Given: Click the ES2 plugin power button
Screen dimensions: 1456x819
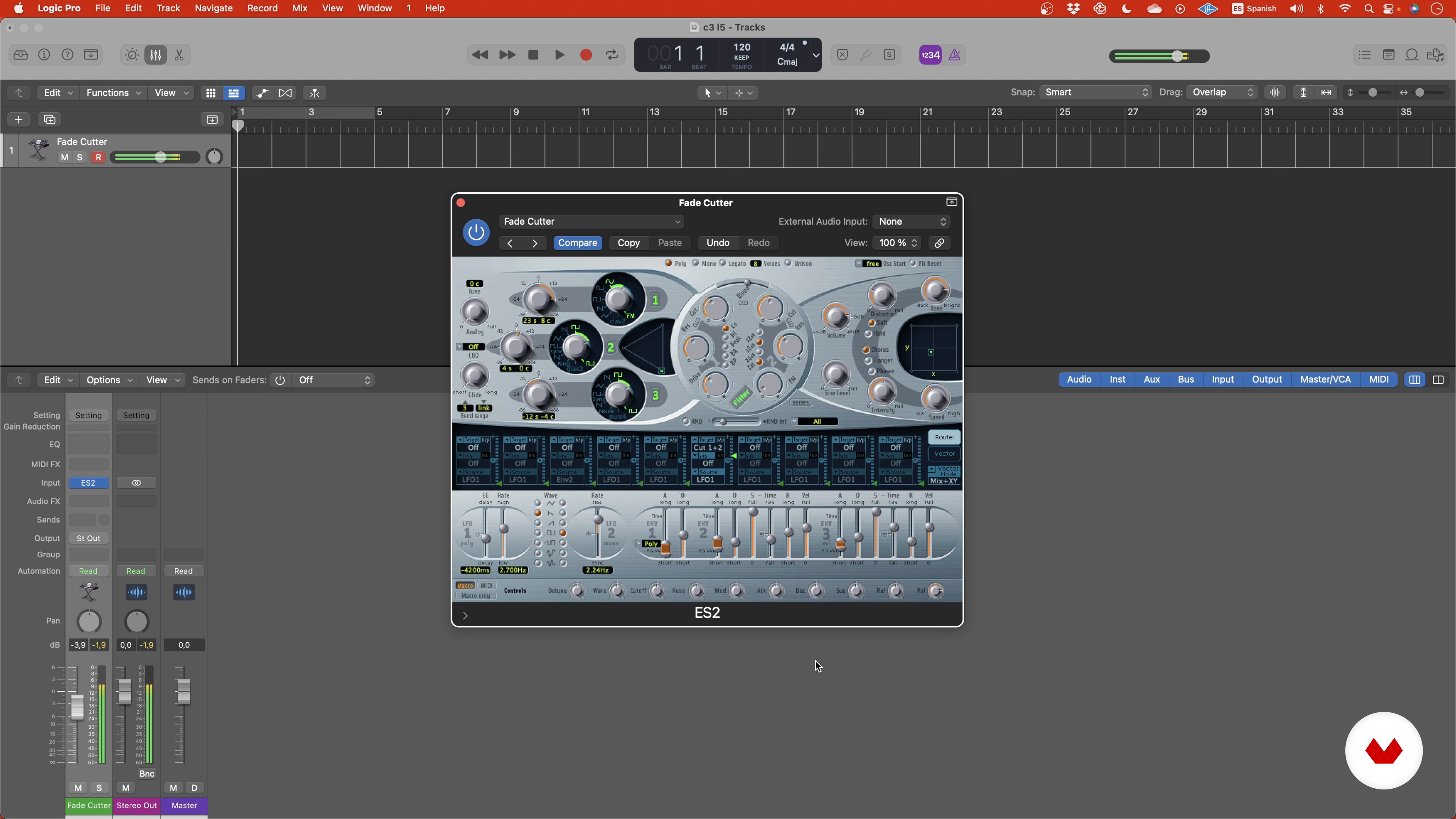Looking at the screenshot, I should coord(476,232).
